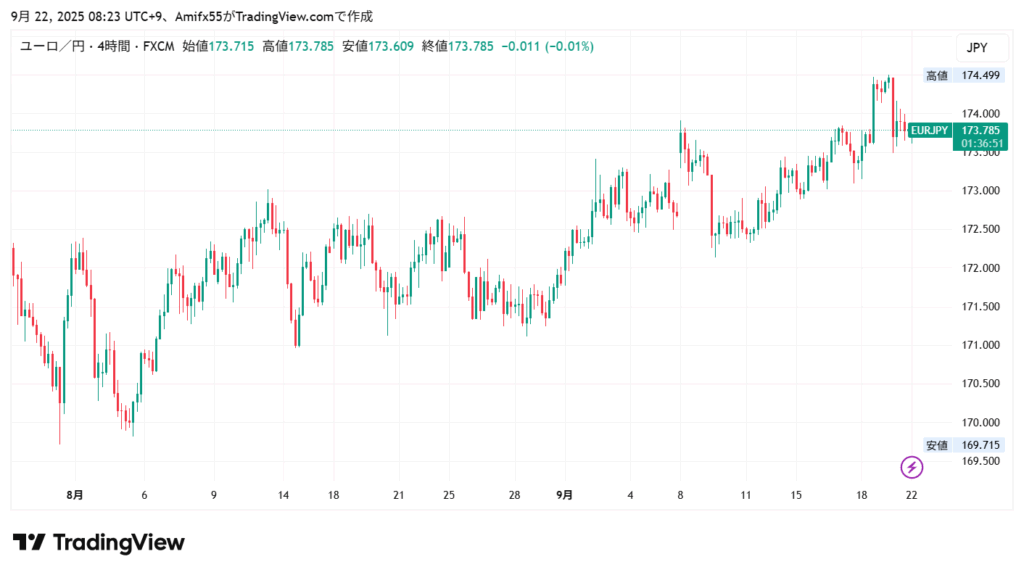Click the 安値 169.715 low marker
The image size is (1024, 575).
point(962,445)
